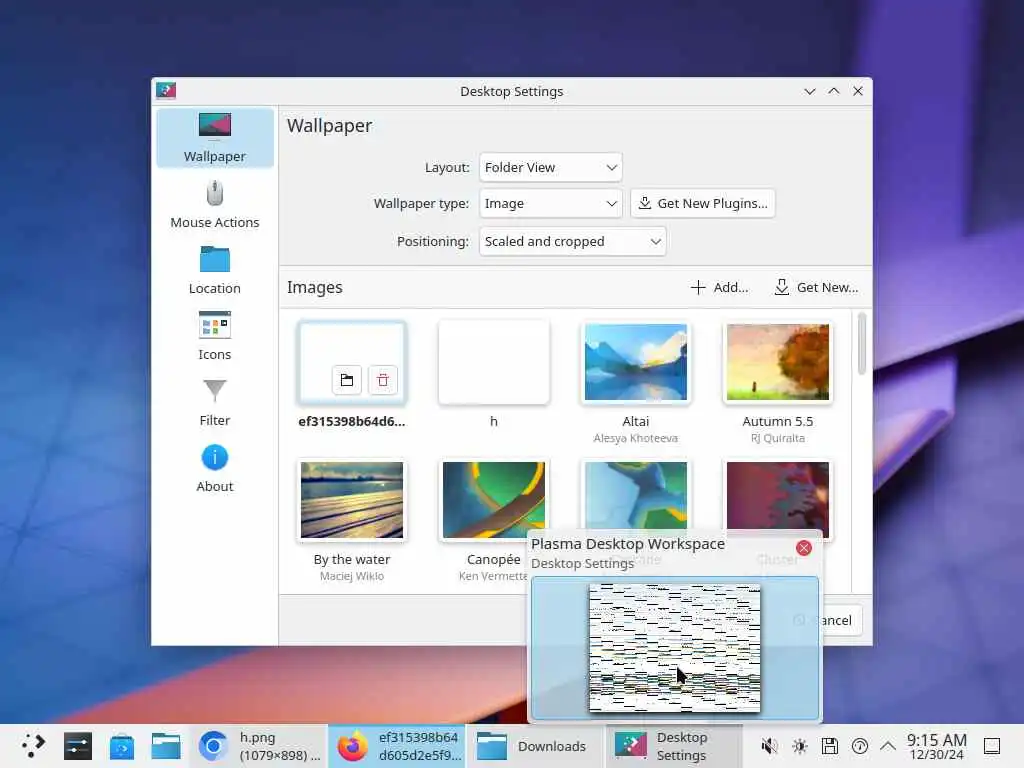
Task: Click the Desktop Settings window preview thumbnail
Action: (675, 648)
